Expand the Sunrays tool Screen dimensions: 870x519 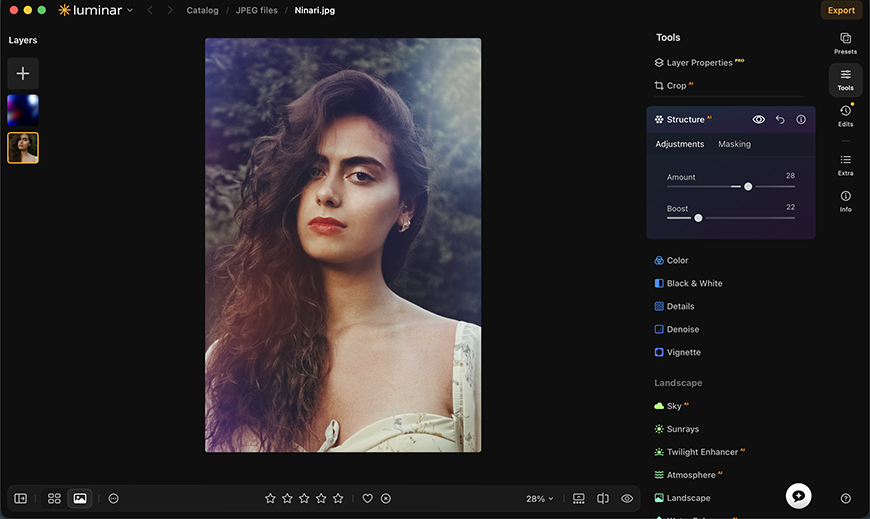[676, 429]
